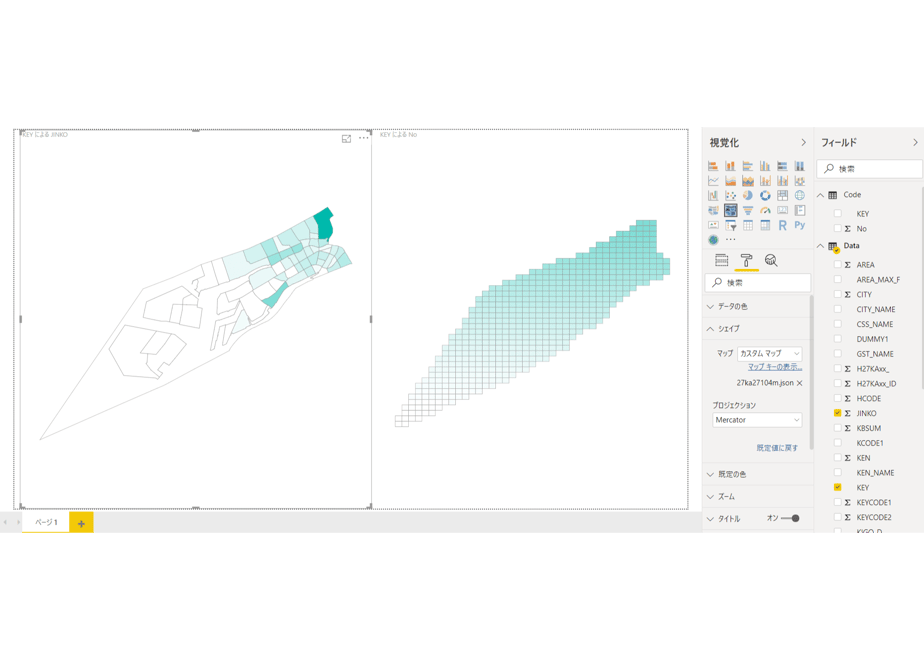The height and width of the screenshot is (660, 924).
Task: Expand the タイトル section
Action: point(711,519)
